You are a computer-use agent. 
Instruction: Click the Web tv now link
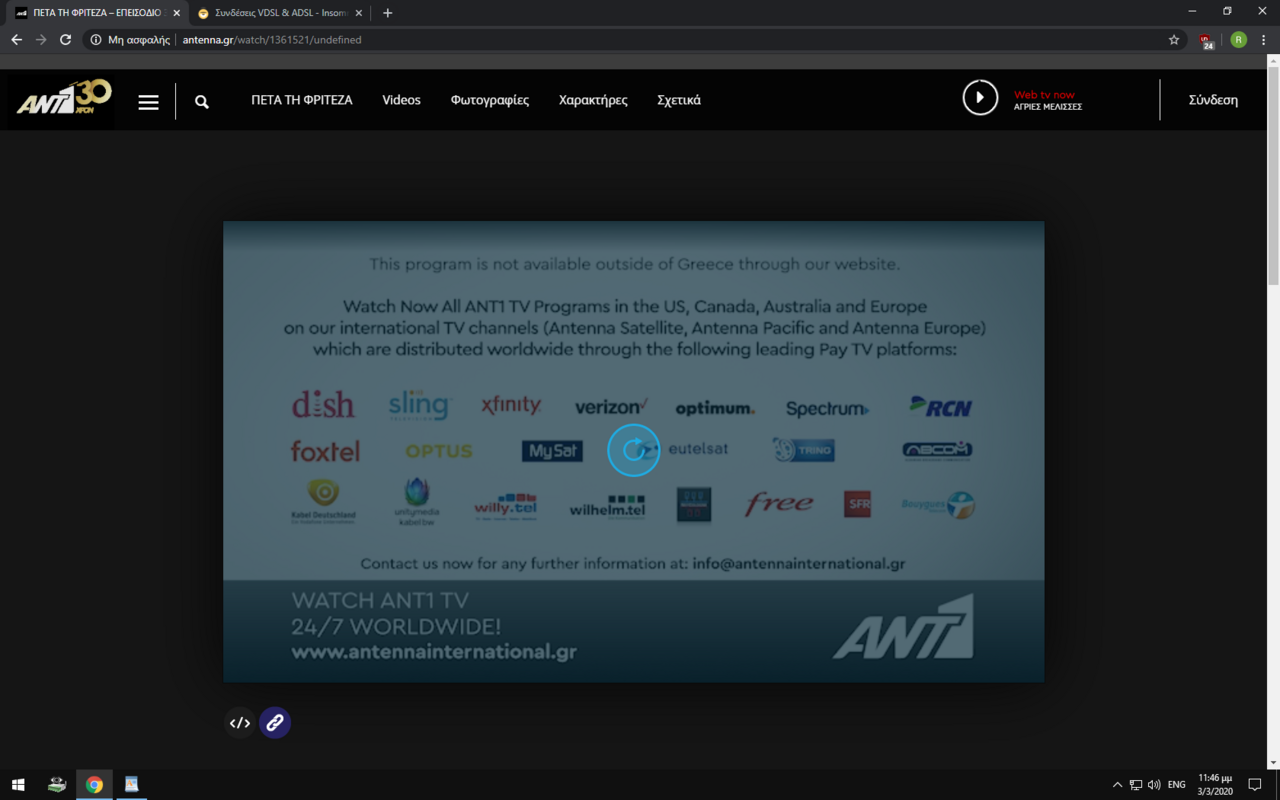point(1044,95)
